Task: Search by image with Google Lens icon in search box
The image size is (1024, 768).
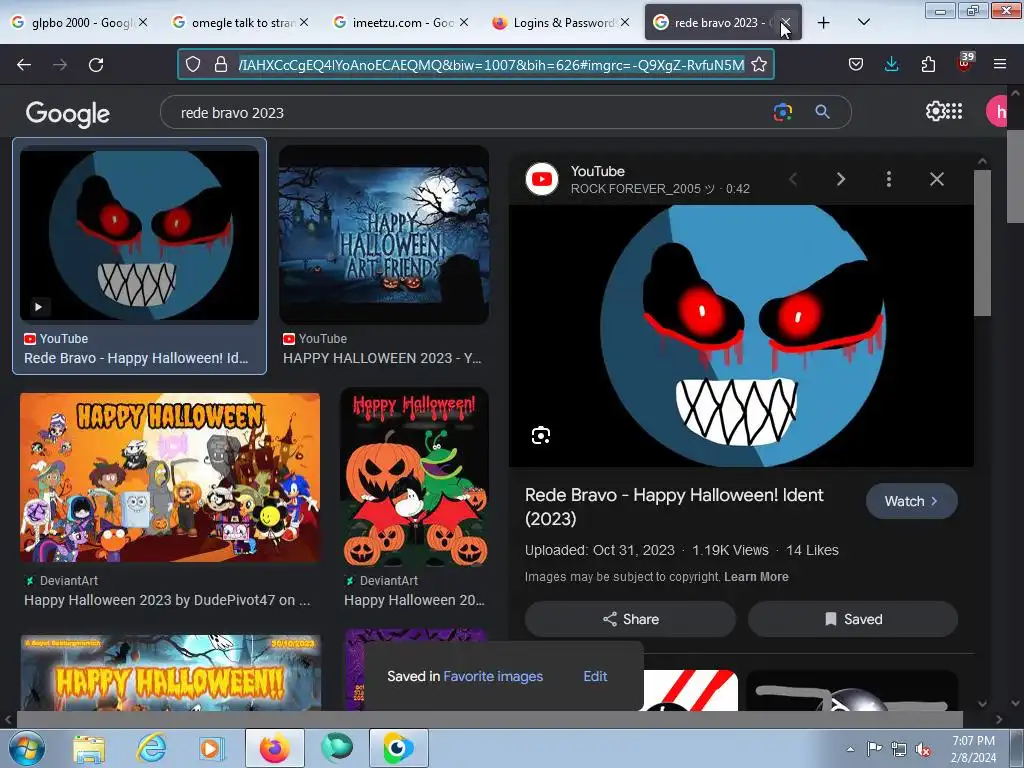Action: pyautogui.click(x=782, y=112)
